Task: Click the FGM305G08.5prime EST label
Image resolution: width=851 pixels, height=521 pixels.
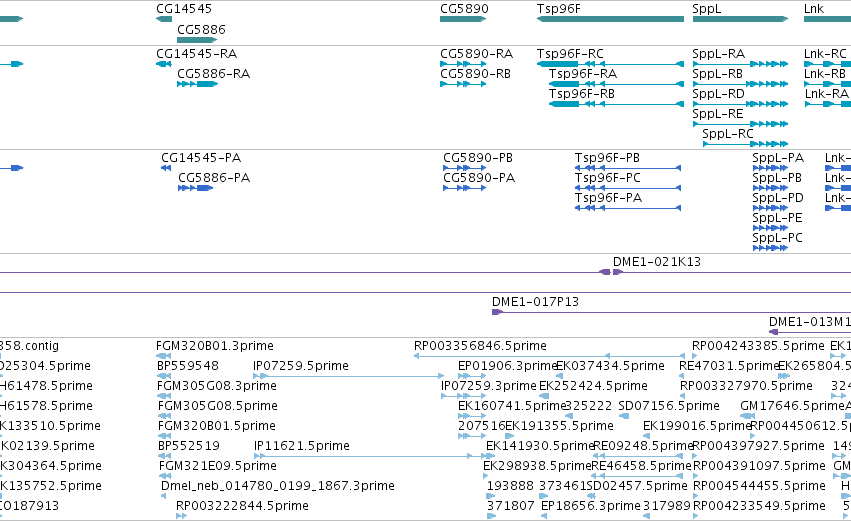Action: tap(218, 406)
